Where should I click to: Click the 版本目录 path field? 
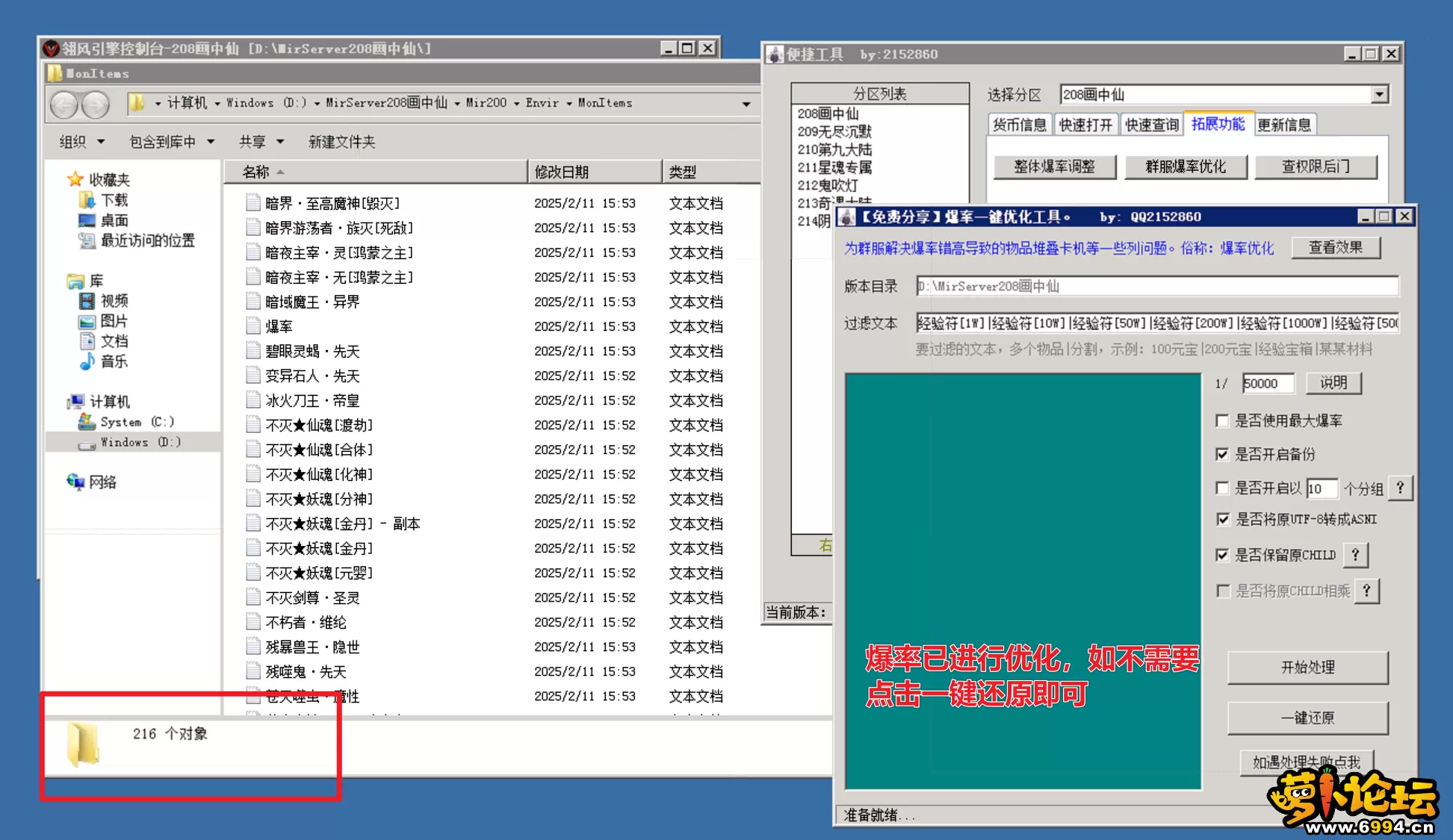pos(1156,286)
